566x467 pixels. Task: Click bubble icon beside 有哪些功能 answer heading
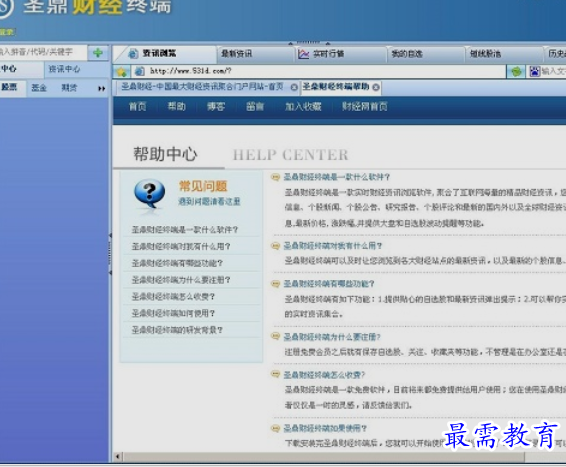[275, 284]
